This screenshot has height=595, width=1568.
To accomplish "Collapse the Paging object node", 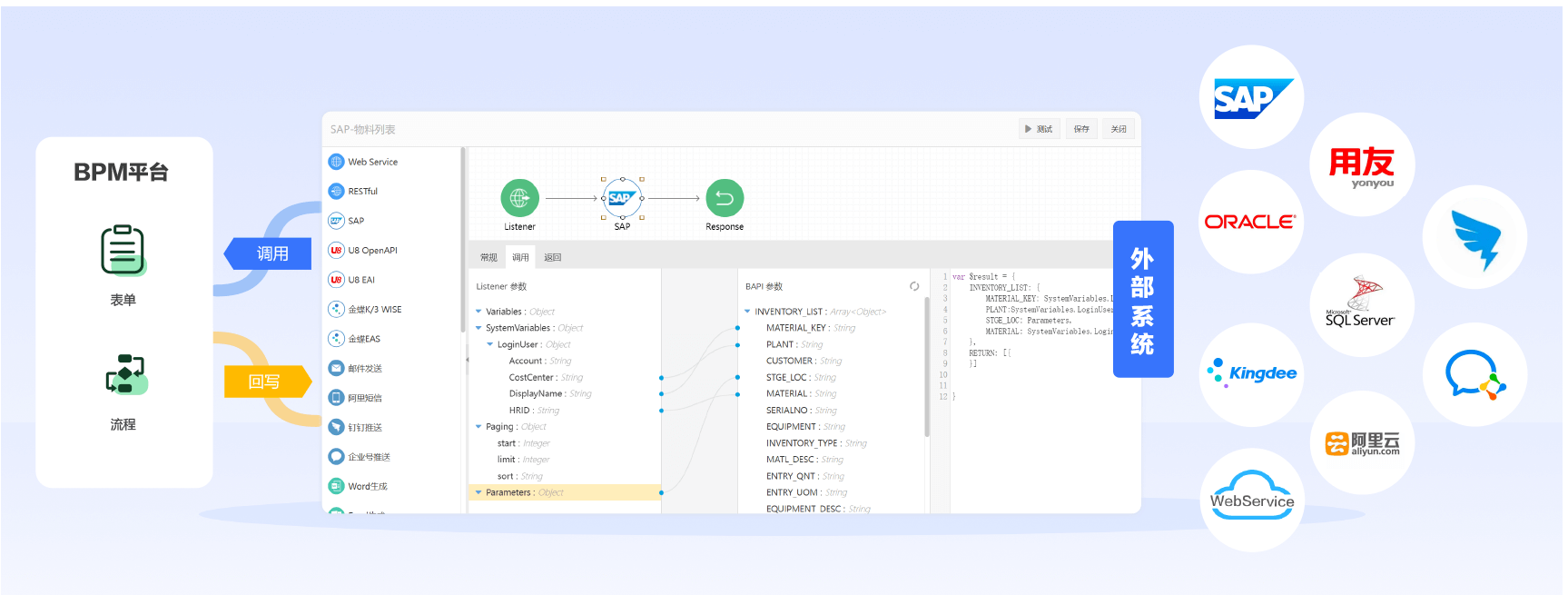I will 478,426.
